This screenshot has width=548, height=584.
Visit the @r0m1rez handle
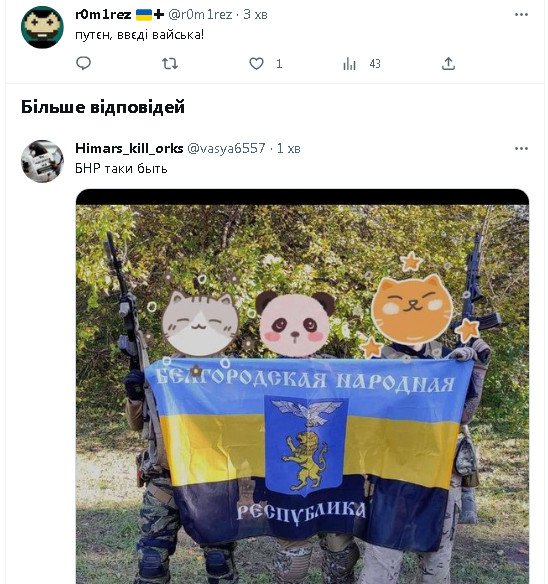[200, 15]
